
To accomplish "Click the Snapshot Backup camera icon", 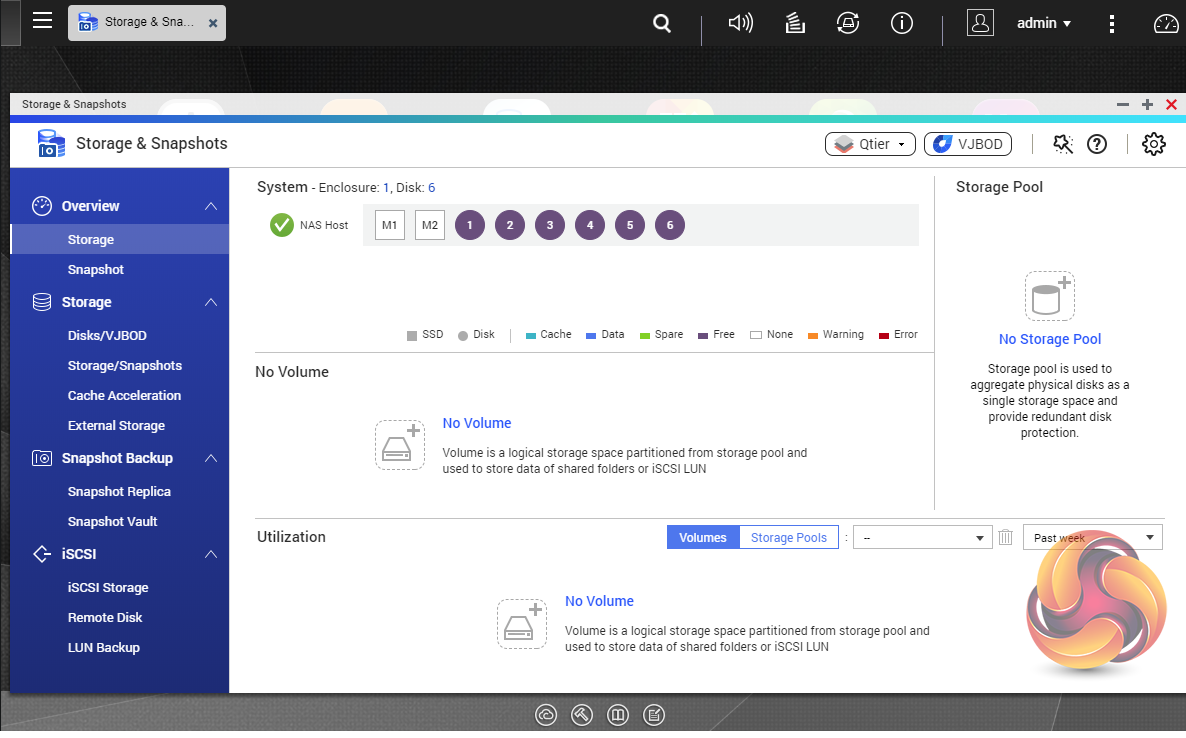I will (42, 458).
